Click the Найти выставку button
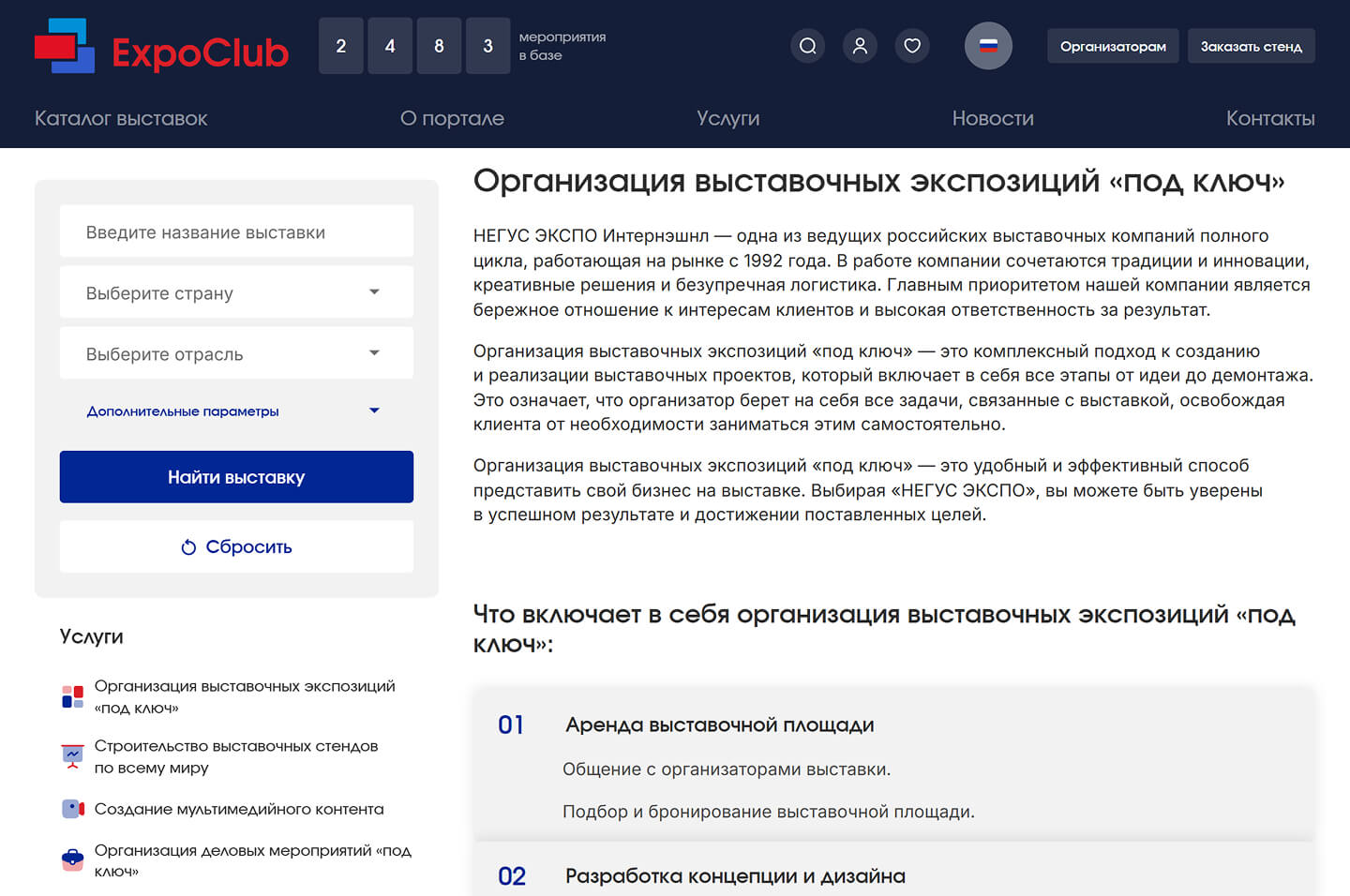Viewport: 1350px width, 896px height. pyautogui.click(x=236, y=477)
